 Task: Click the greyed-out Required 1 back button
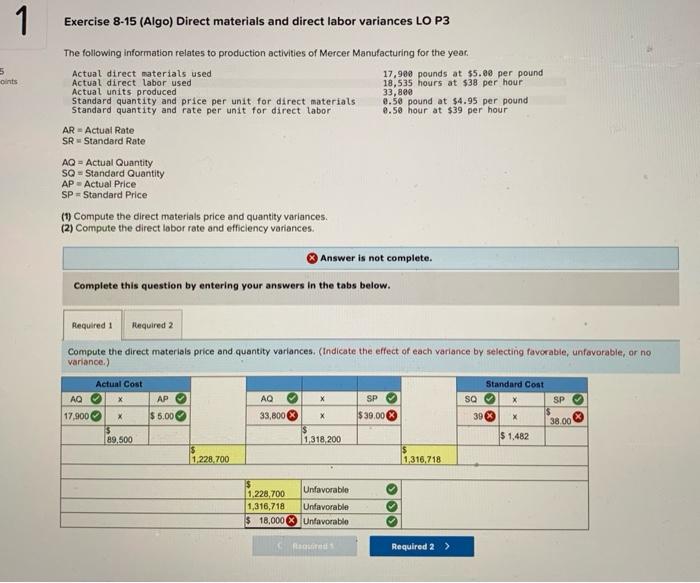pos(304,546)
